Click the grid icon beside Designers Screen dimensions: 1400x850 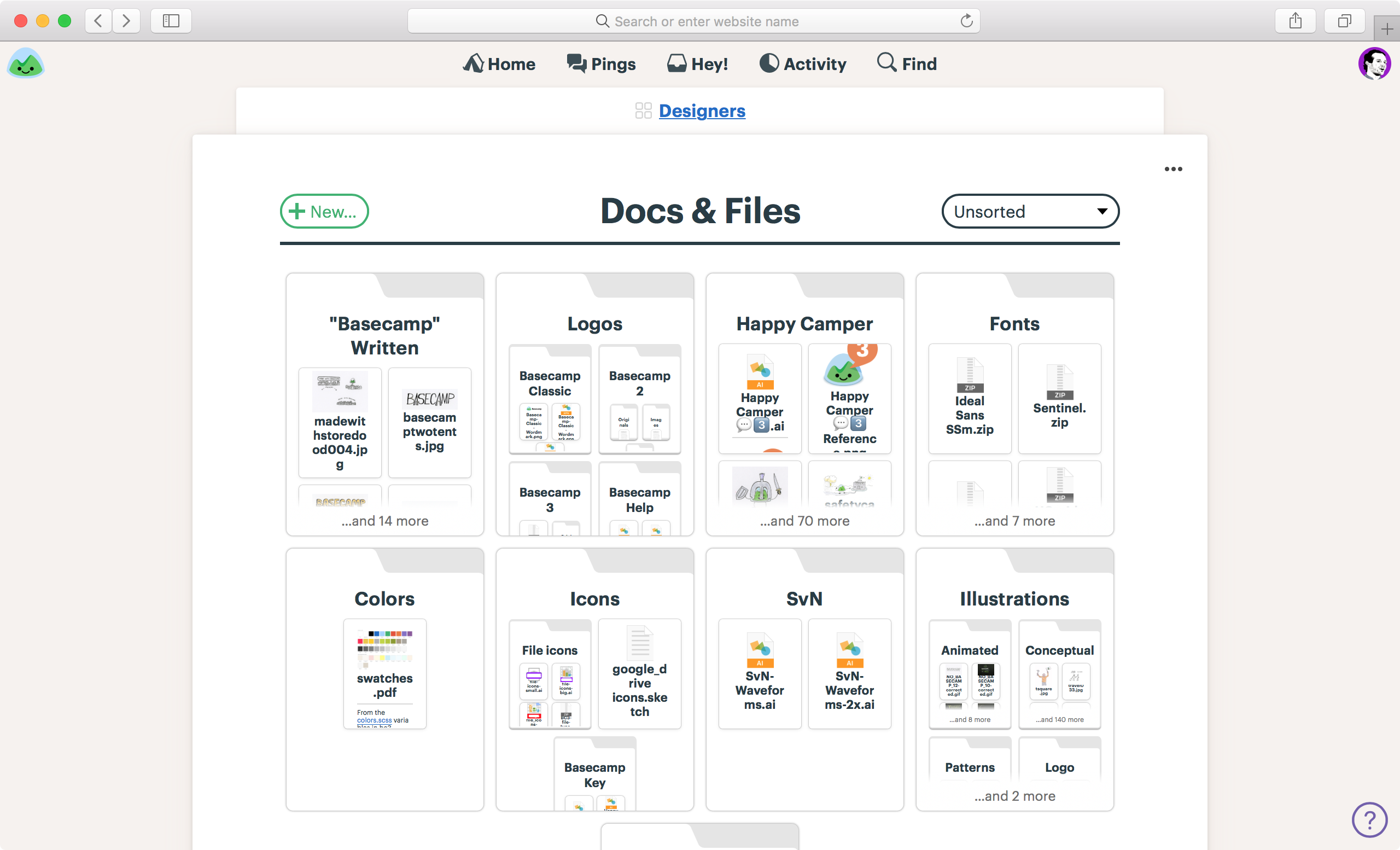[643, 110]
